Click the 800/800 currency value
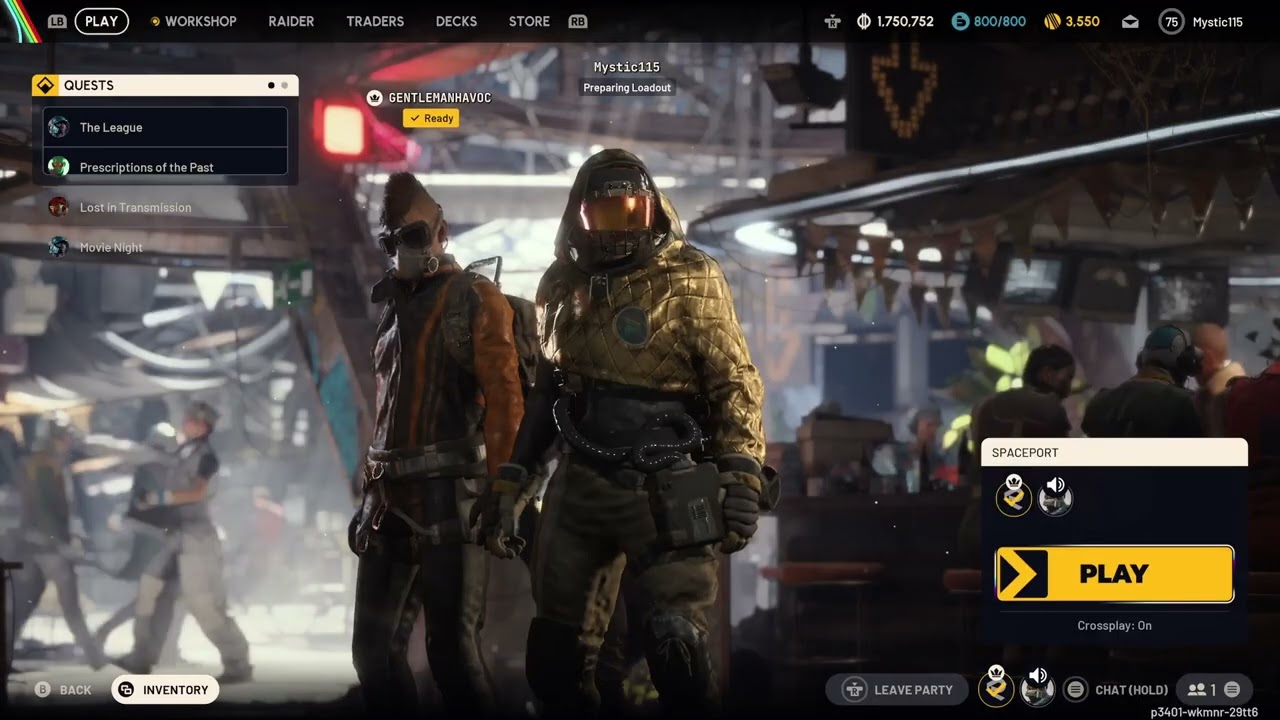The image size is (1280, 720). pyautogui.click(x=1000, y=21)
